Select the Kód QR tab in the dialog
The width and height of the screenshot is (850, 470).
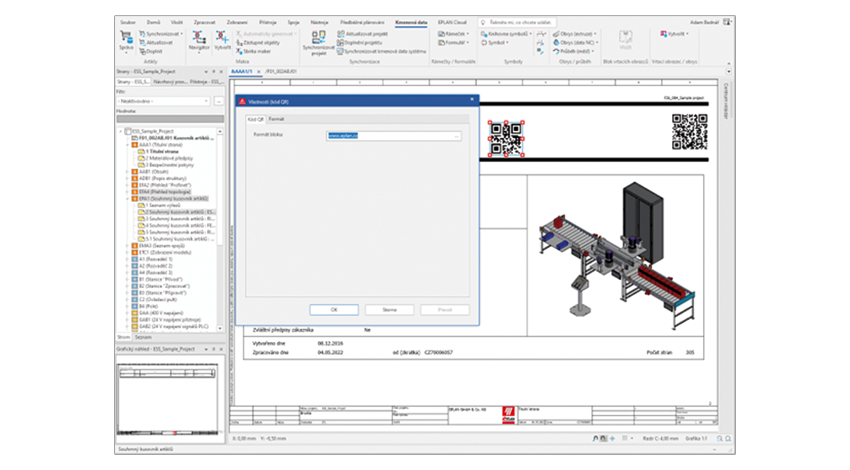255,119
